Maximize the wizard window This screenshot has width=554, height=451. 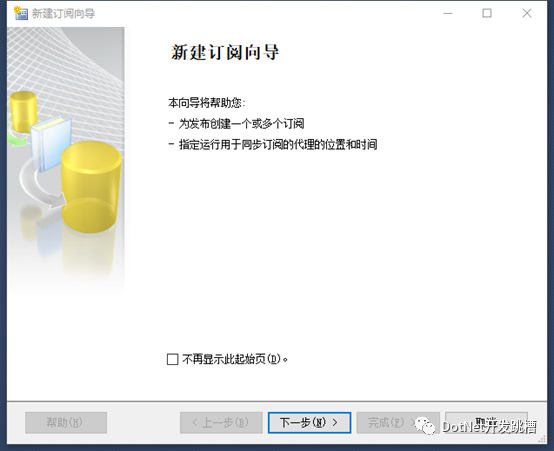click(x=487, y=13)
